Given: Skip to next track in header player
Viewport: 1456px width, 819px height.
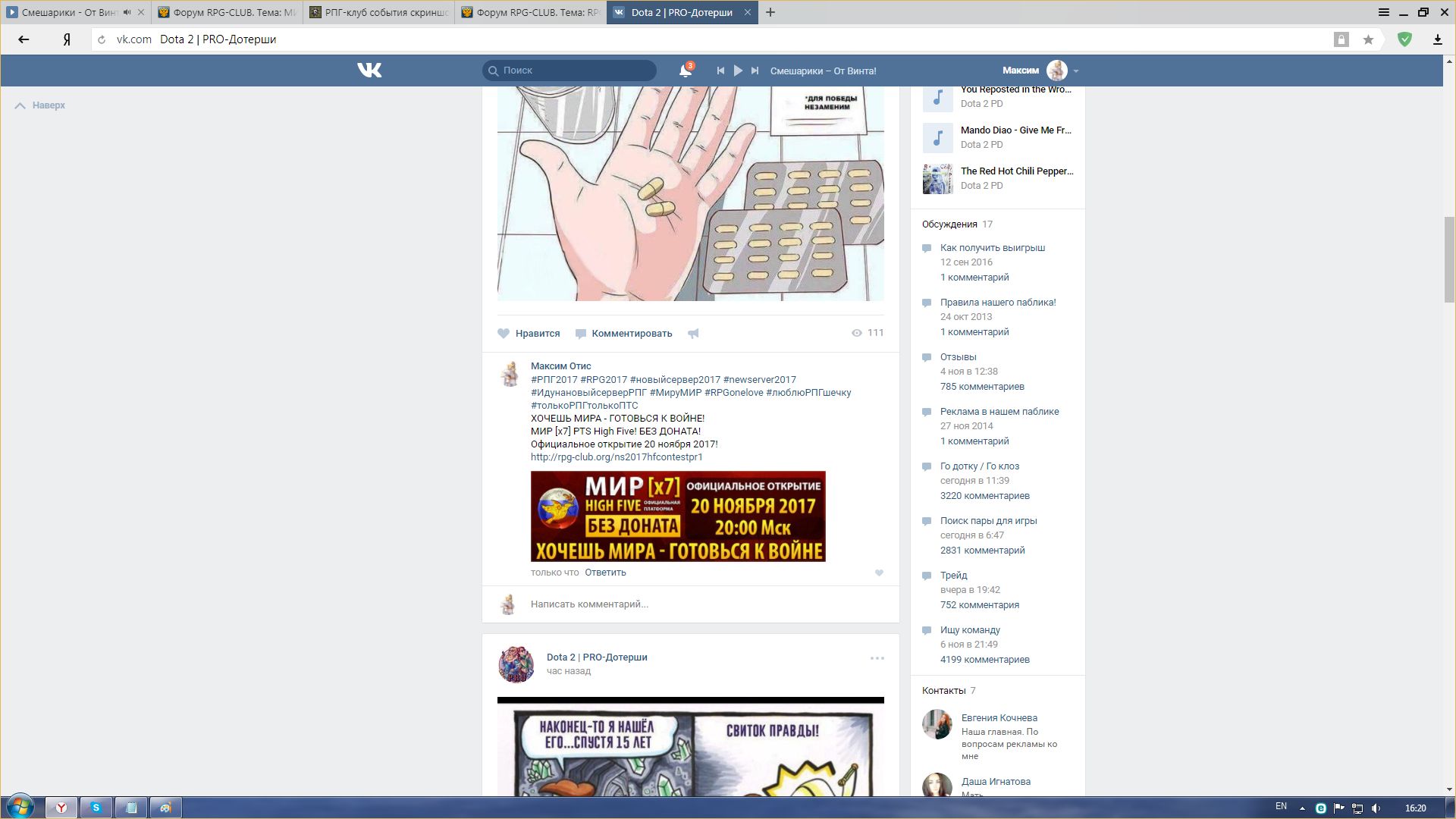Looking at the screenshot, I should point(755,71).
